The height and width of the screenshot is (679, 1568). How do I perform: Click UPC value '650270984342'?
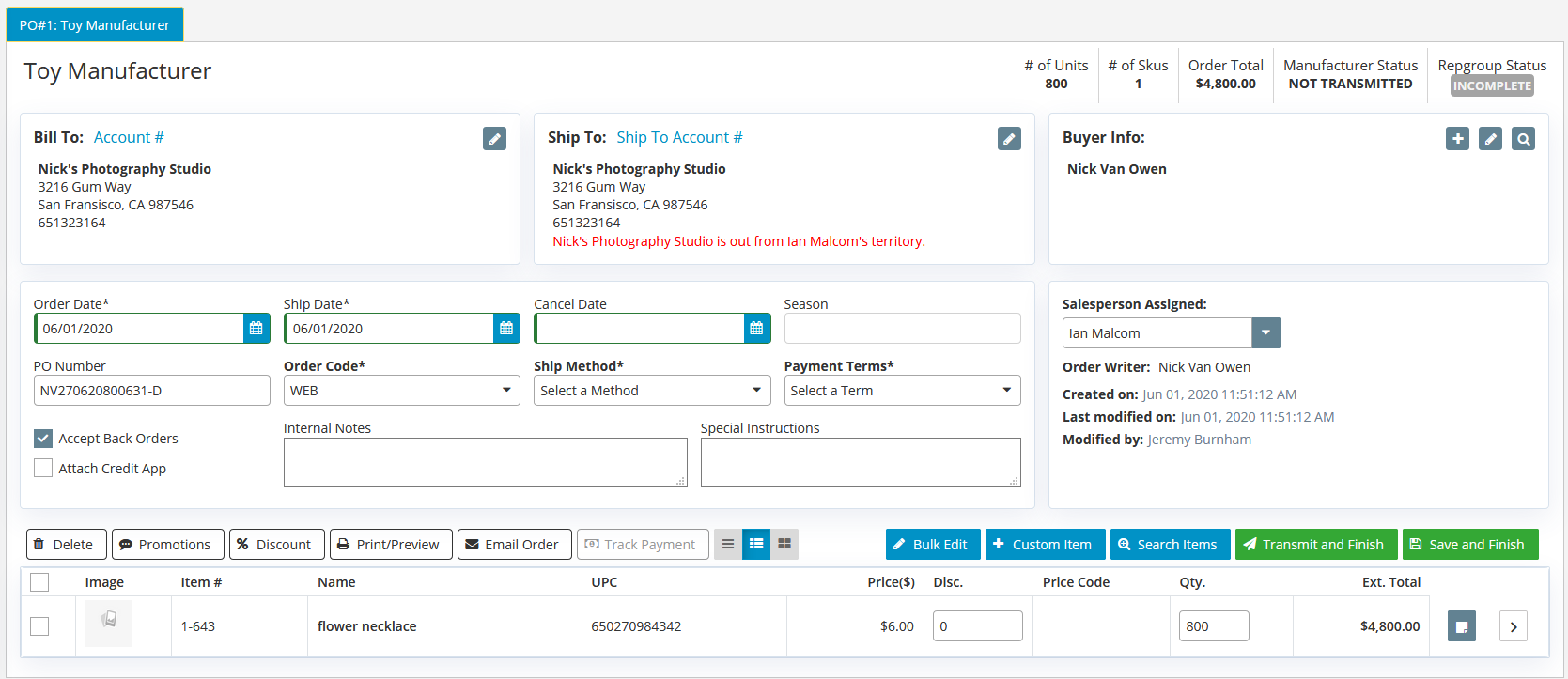tap(636, 626)
